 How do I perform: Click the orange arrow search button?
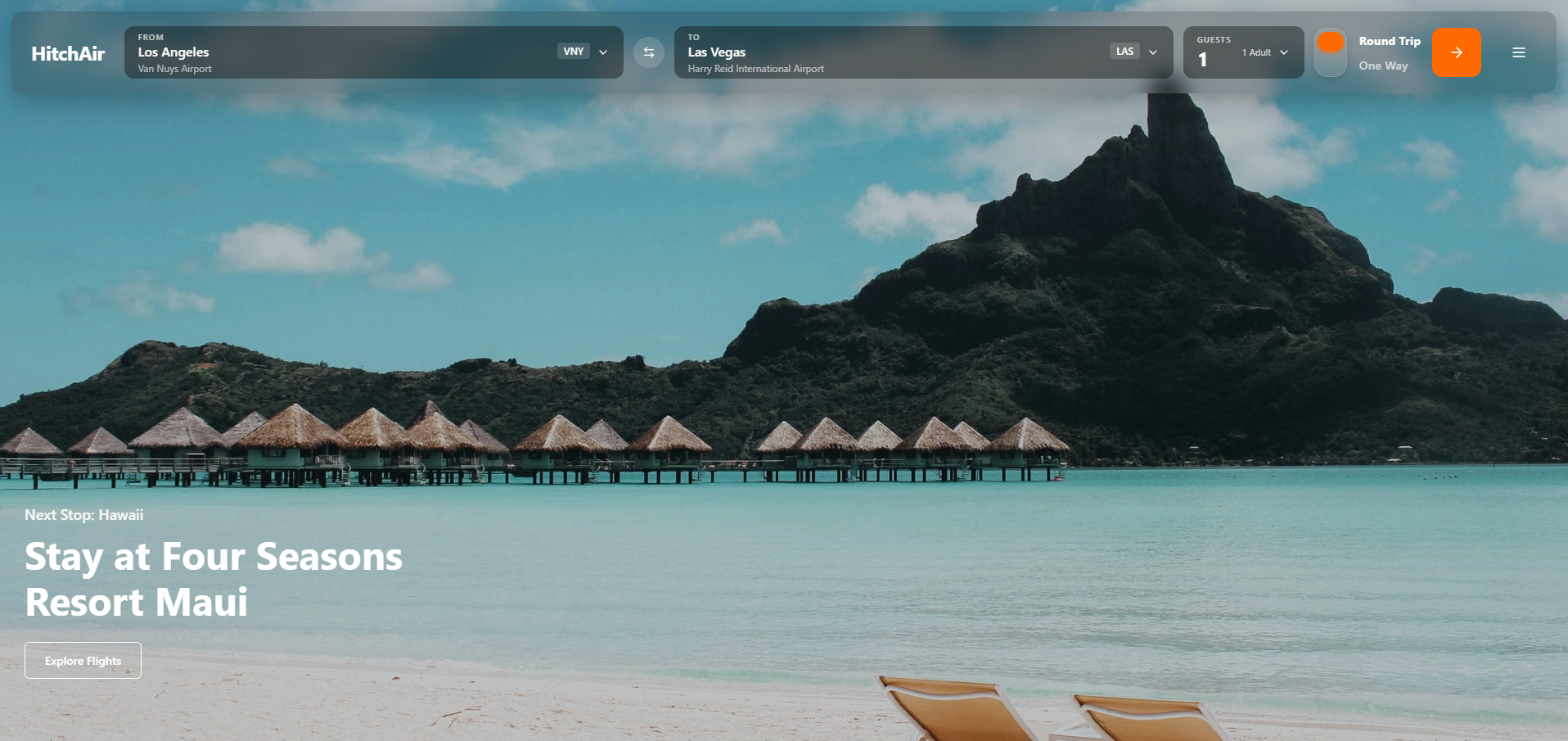point(1456,52)
